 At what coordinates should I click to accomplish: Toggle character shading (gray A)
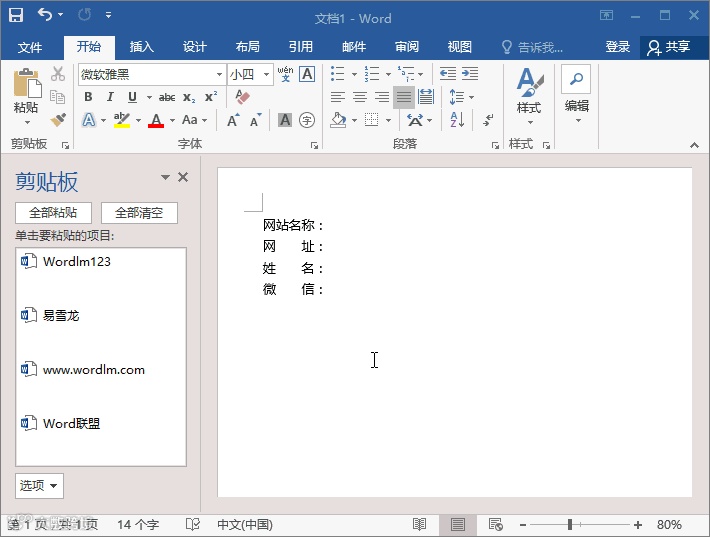click(285, 120)
